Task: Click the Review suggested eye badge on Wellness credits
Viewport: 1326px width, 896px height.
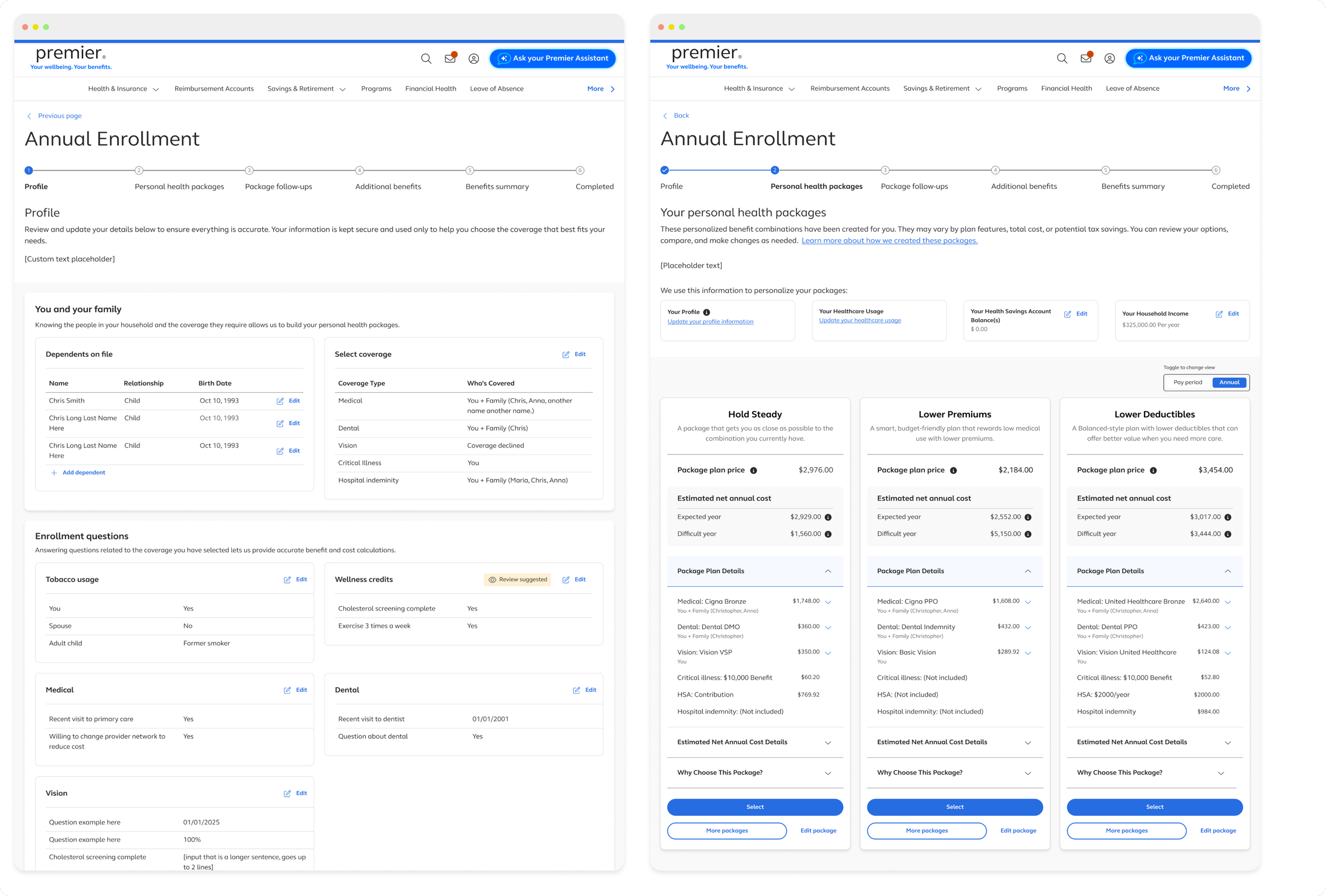Action: click(518, 579)
